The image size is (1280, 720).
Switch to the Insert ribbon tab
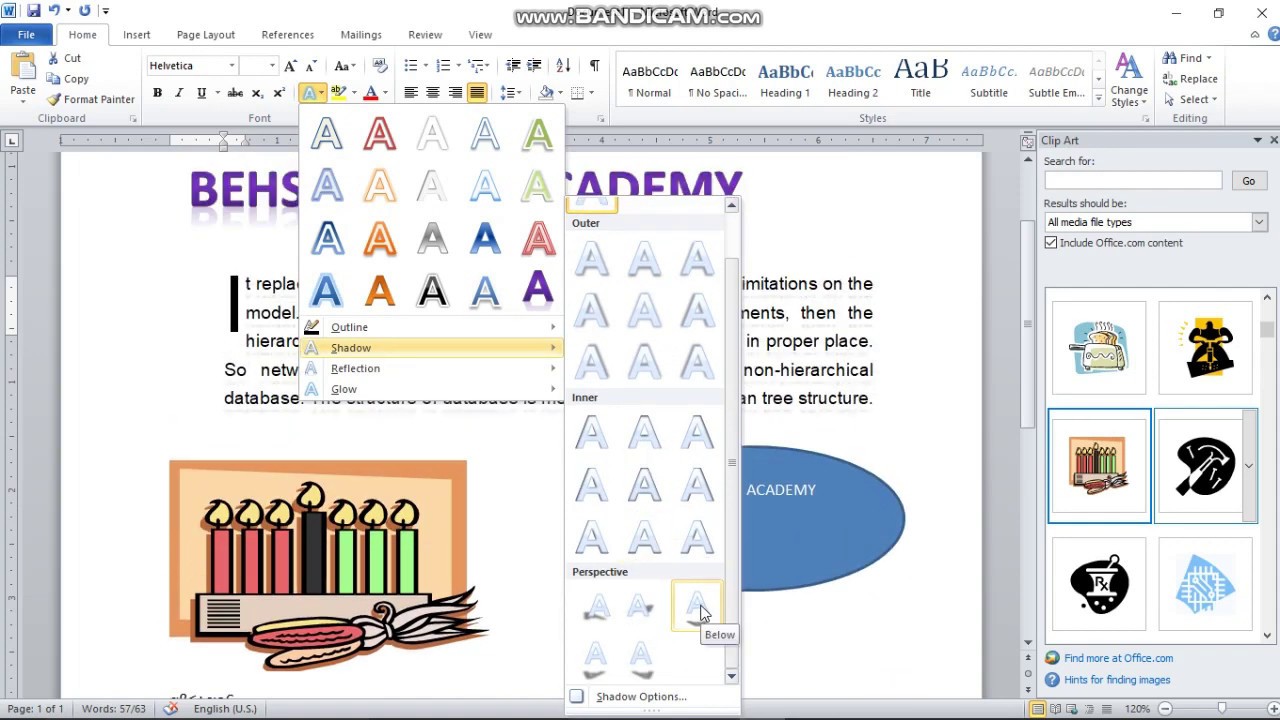click(x=137, y=35)
